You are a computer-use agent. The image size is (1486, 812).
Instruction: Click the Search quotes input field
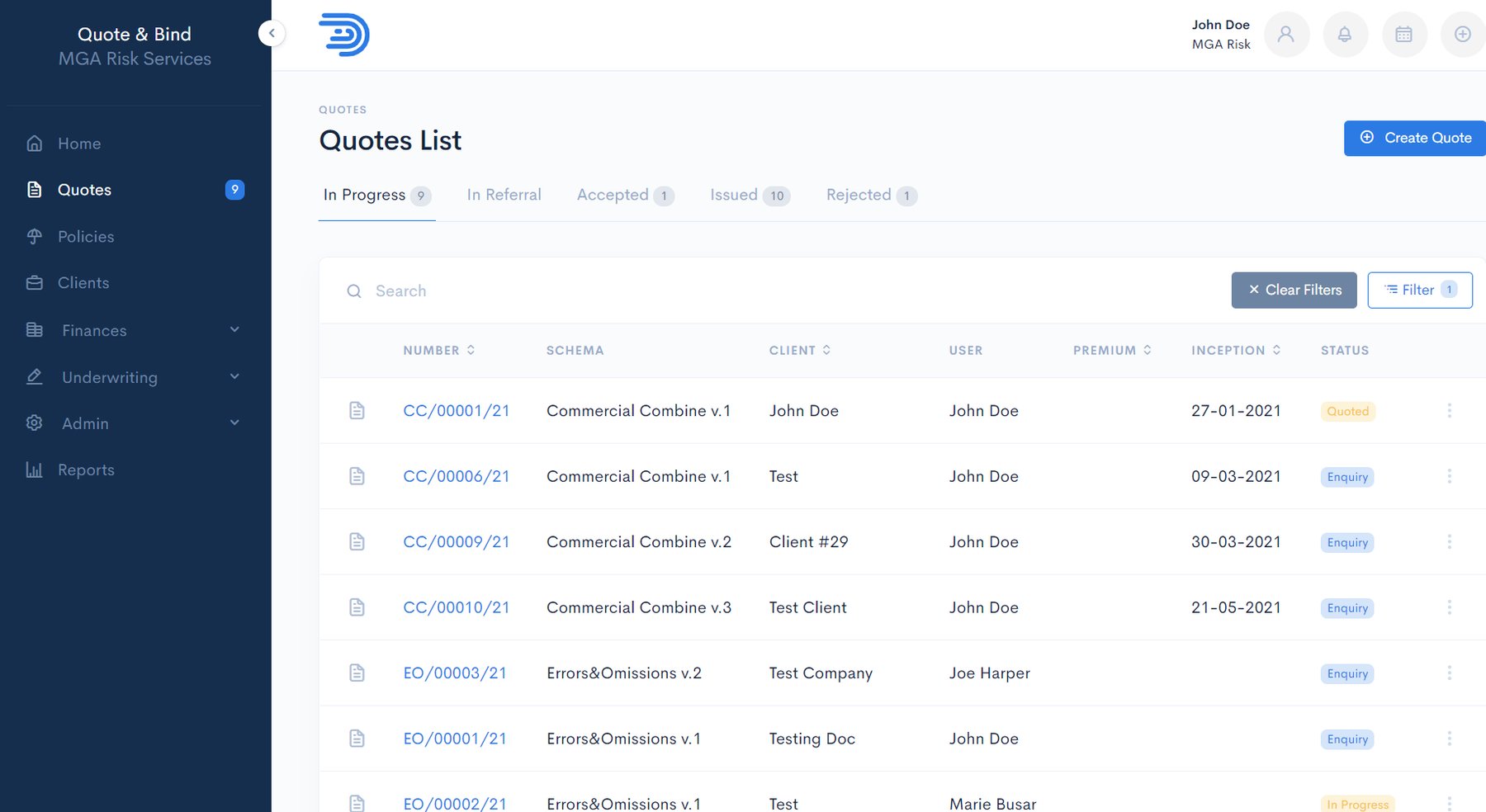[x=743, y=291]
